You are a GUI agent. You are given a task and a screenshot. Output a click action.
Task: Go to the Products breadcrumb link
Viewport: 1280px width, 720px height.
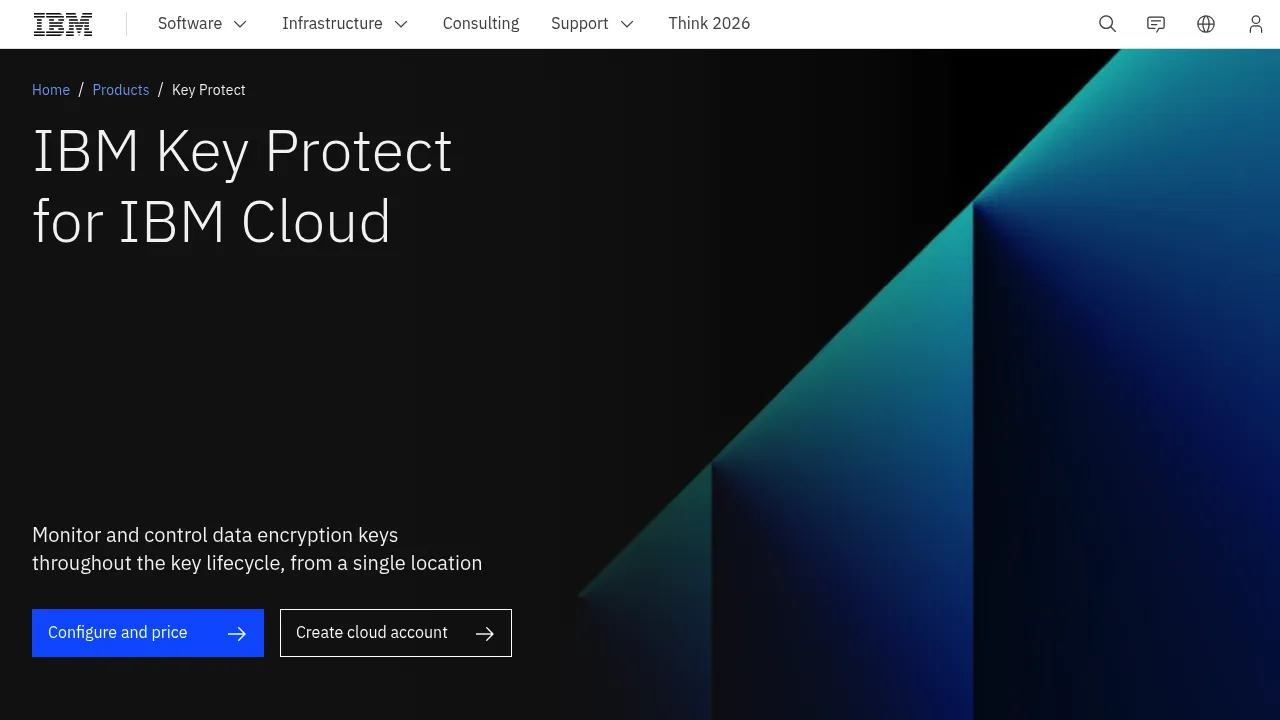(121, 90)
